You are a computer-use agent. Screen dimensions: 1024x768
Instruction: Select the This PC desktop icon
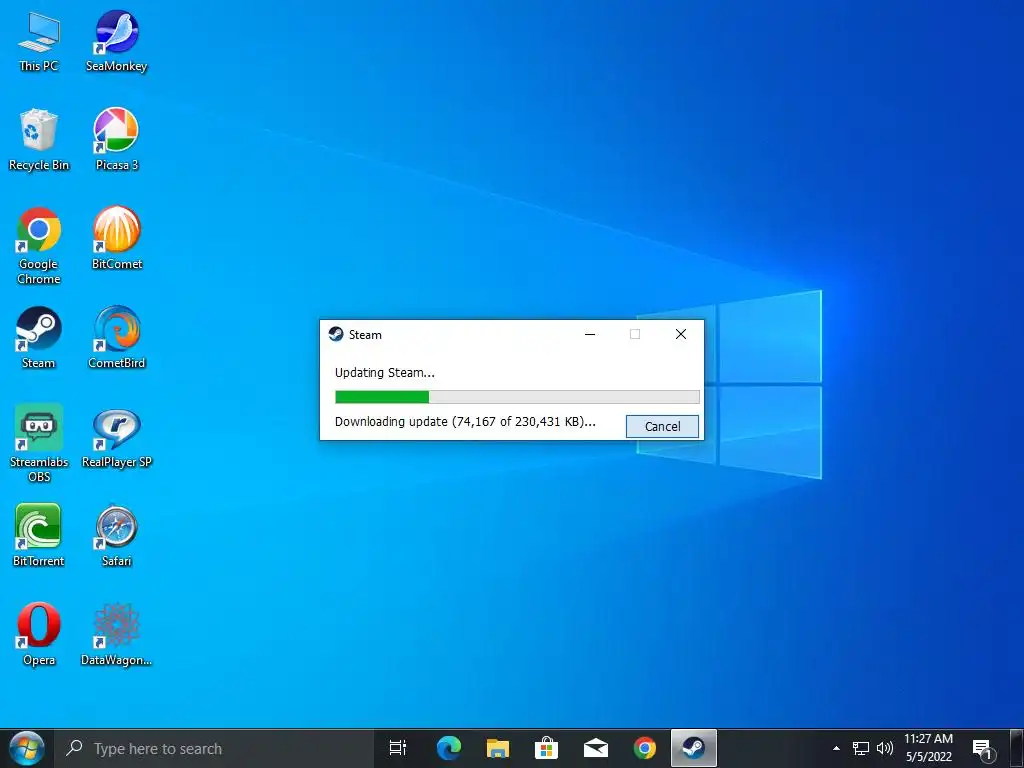pos(39,42)
